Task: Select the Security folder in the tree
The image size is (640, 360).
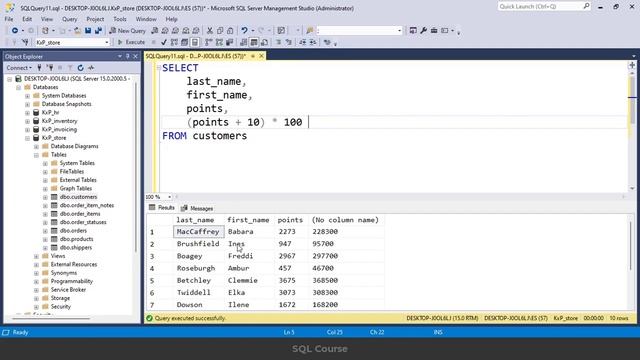Action: pyautogui.click(x=61, y=307)
